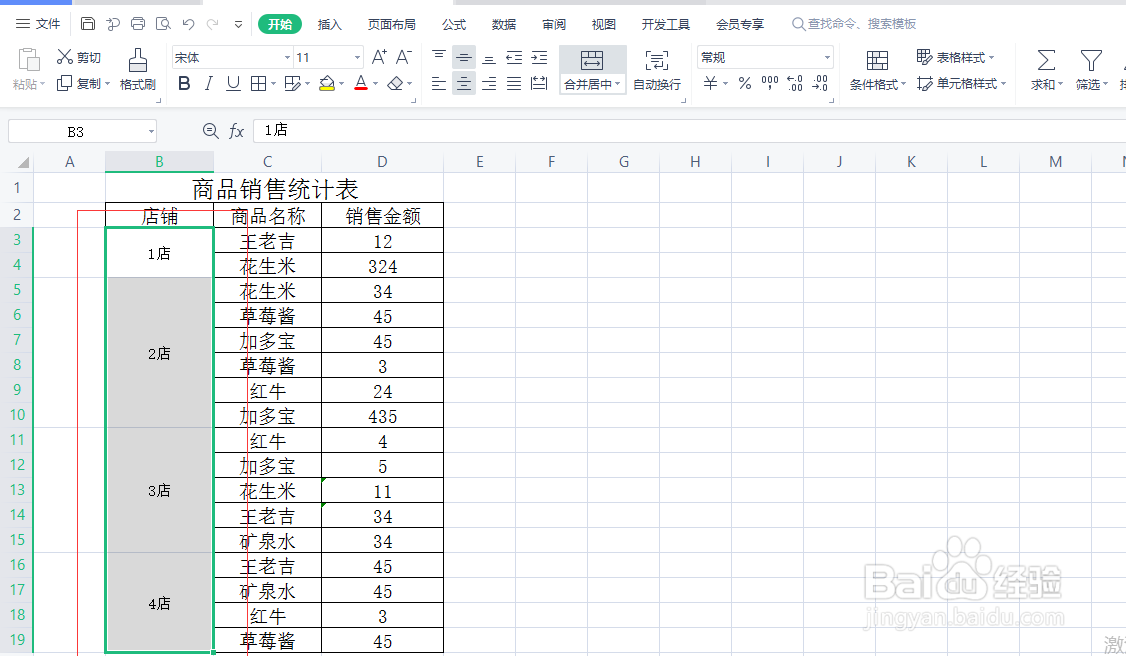Increase font size with A+ icon
The height and width of the screenshot is (656, 1126).
click(379, 57)
